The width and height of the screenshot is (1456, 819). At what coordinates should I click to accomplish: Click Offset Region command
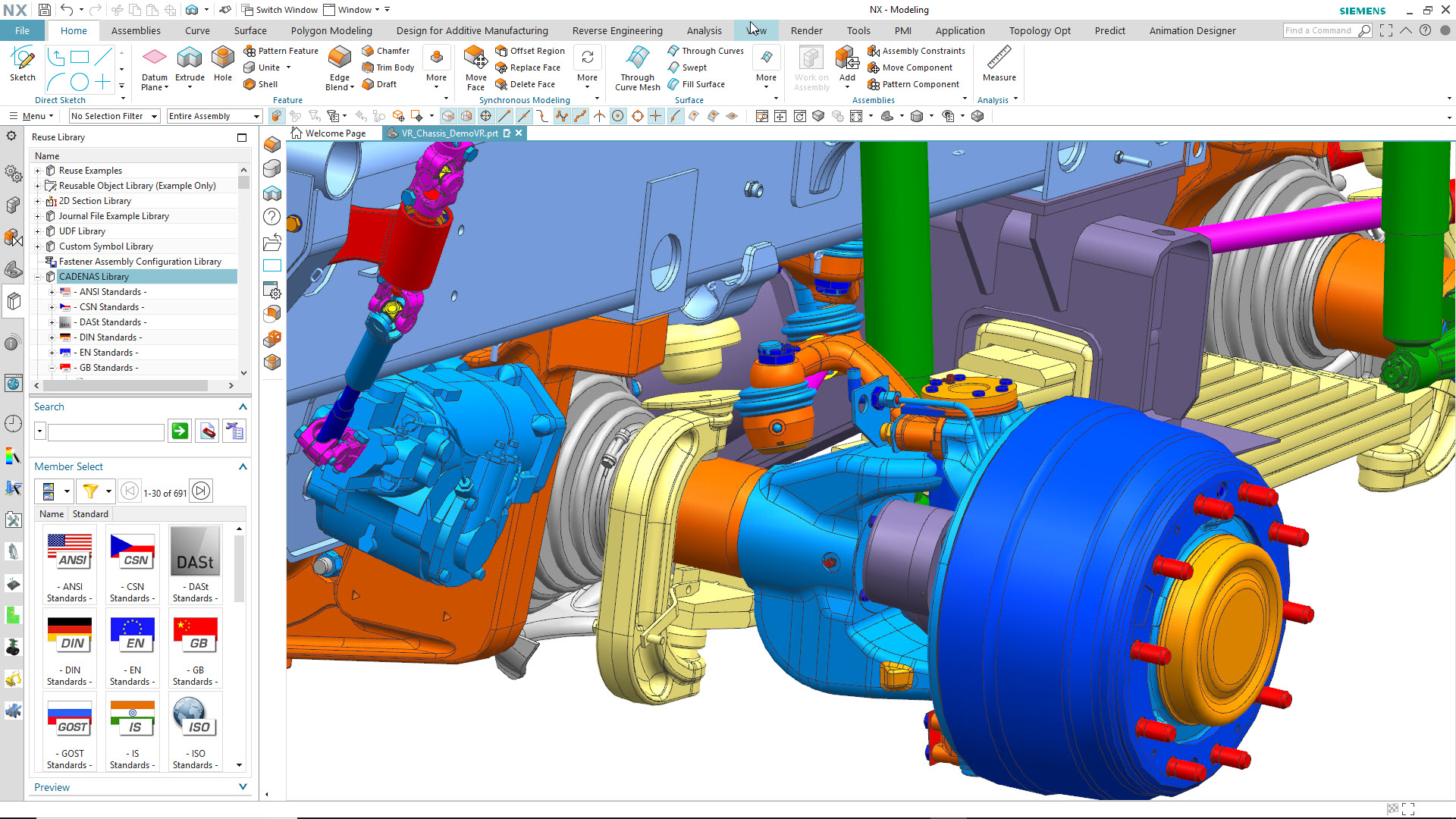coord(530,51)
